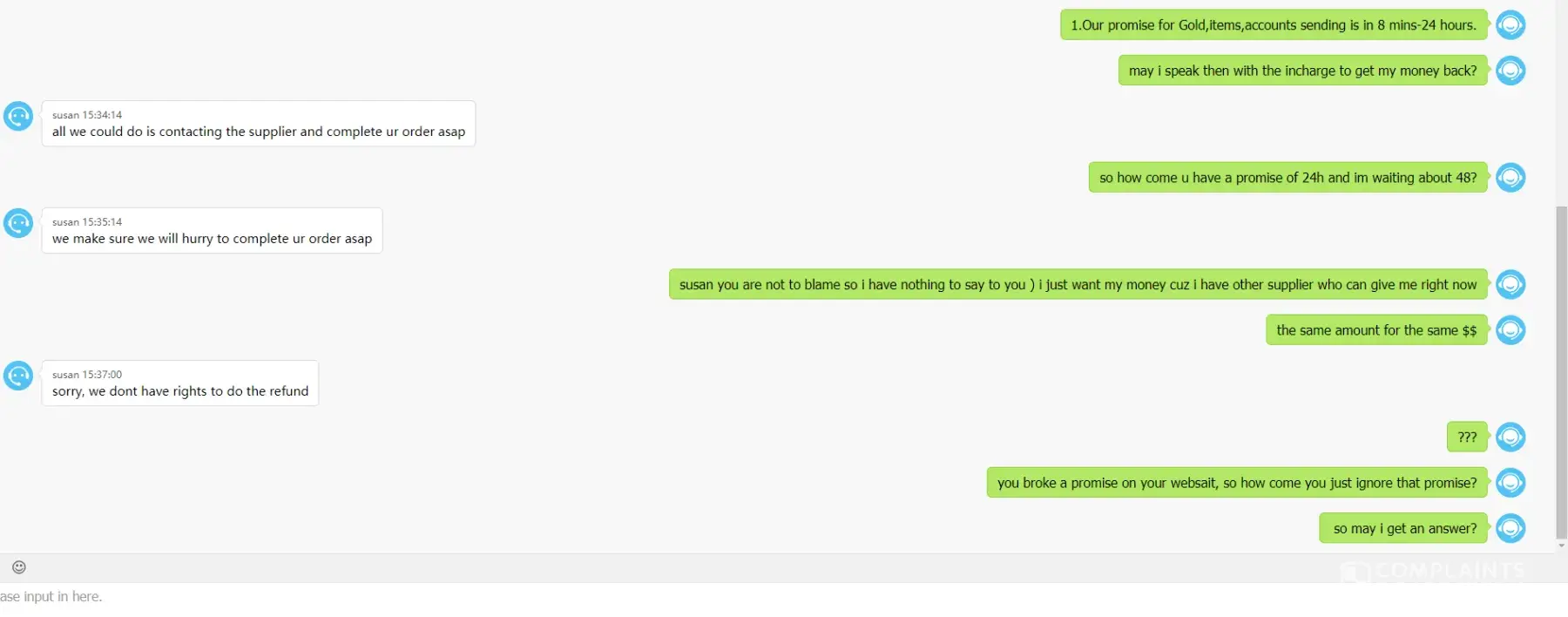Viewport: 1568px width, 617px height.
Task: Click susan's avatar beside the 15:35:14 message
Action: (x=18, y=223)
